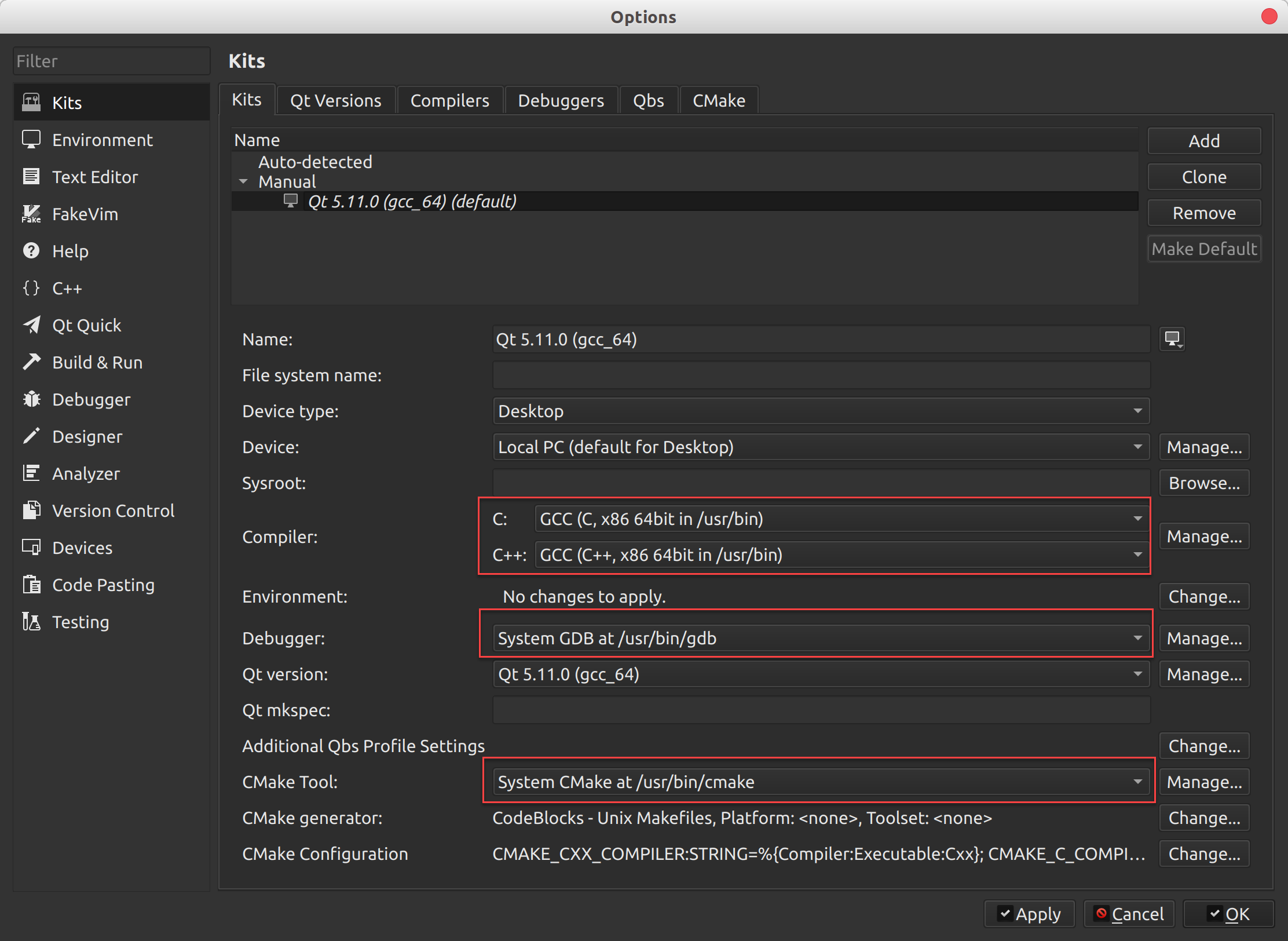Click the Cancel button red icon
The image size is (1288, 941).
pos(1102,914)
